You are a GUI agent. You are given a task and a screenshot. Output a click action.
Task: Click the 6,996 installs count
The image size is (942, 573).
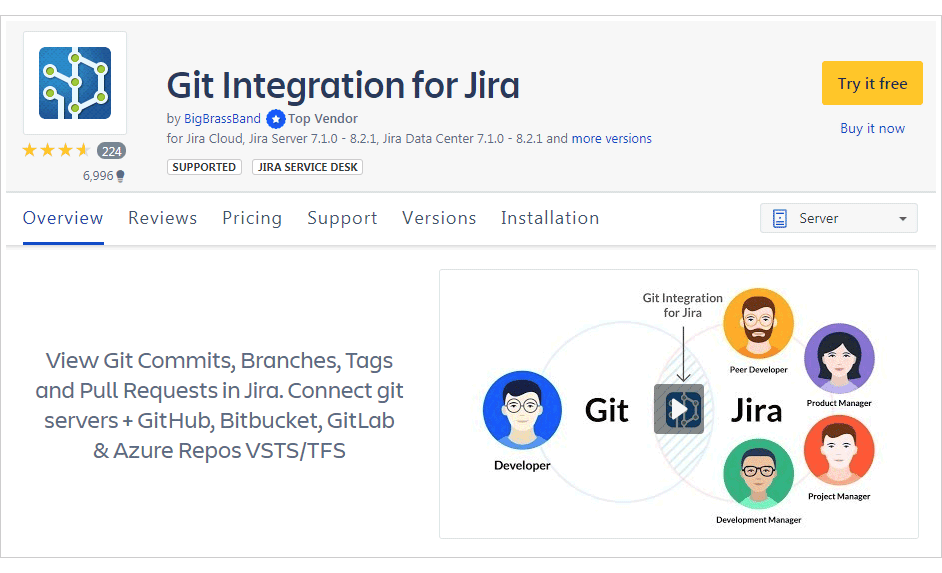click(x=98, y=176)
